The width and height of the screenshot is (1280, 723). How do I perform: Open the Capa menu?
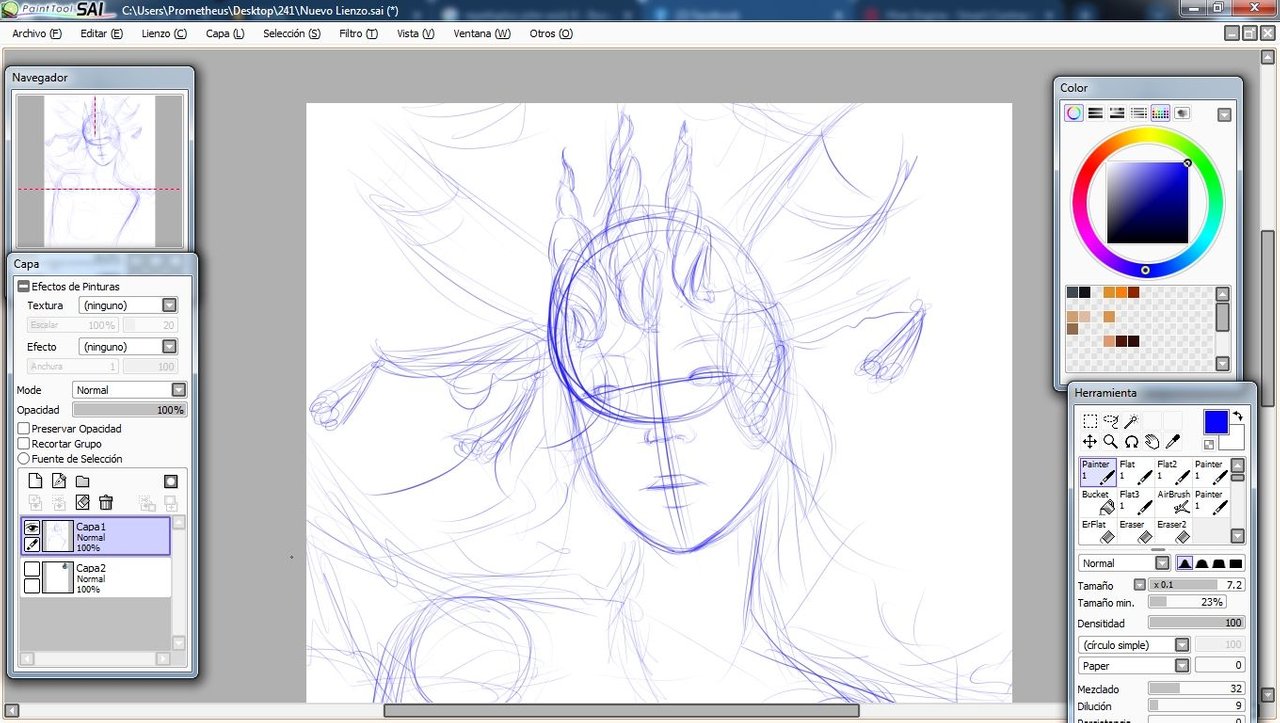[225, 33]
